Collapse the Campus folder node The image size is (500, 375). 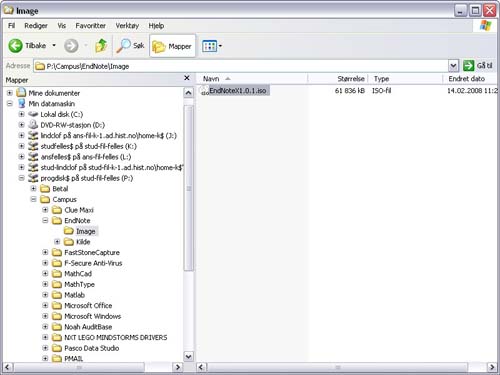(x=33, y=199)
